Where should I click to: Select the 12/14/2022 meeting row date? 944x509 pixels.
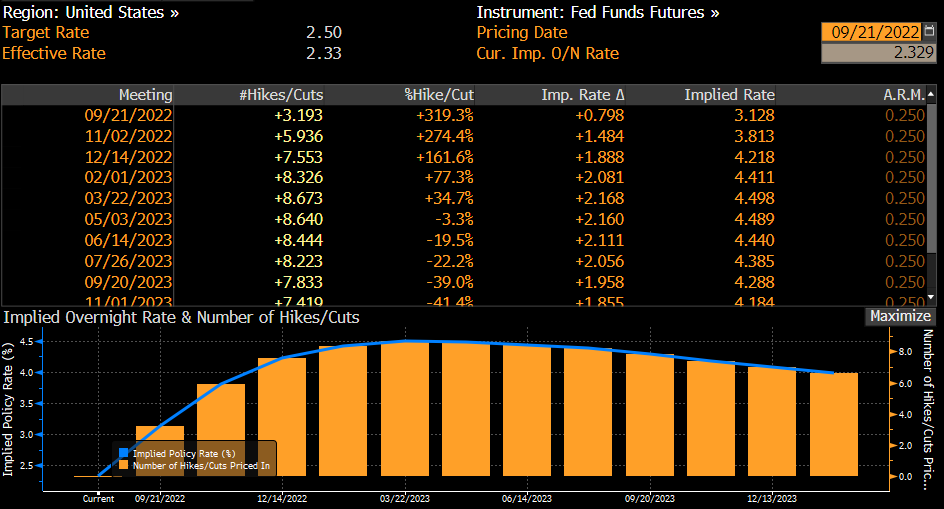click(x=128, y=157)
